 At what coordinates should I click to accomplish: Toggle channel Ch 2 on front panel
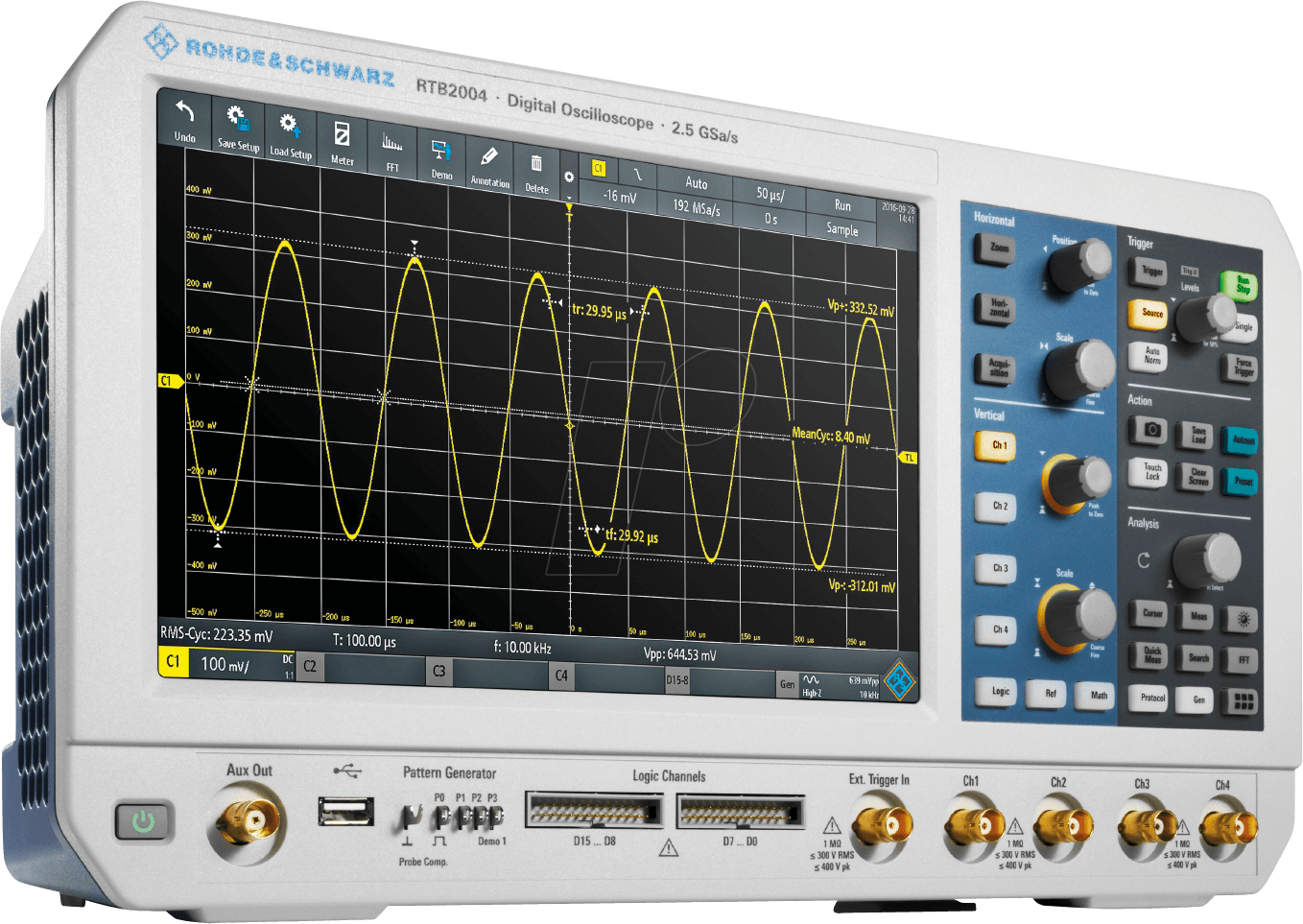[999, 507]
